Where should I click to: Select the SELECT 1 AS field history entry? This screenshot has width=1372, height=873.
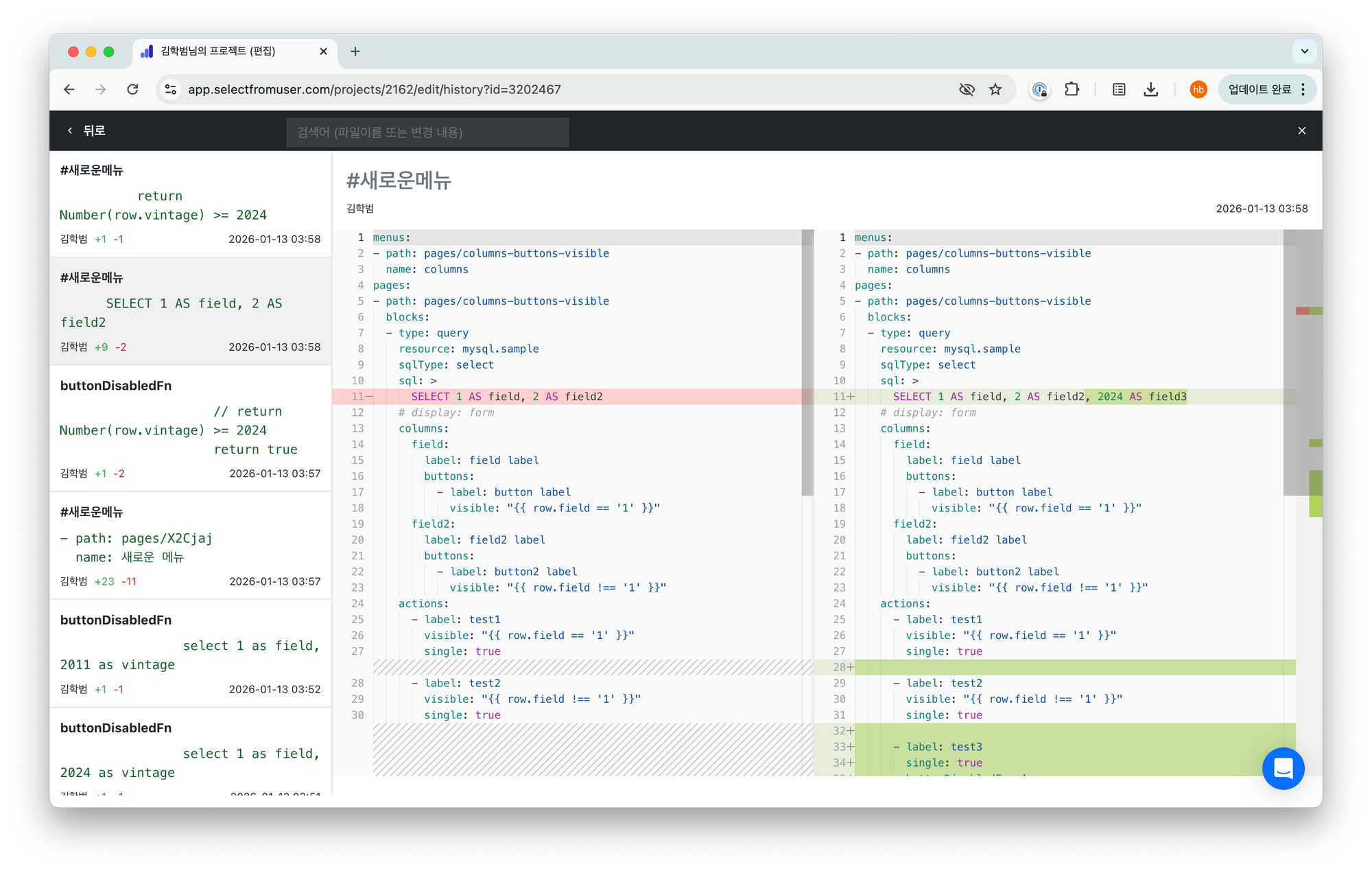tap(190, 312)
